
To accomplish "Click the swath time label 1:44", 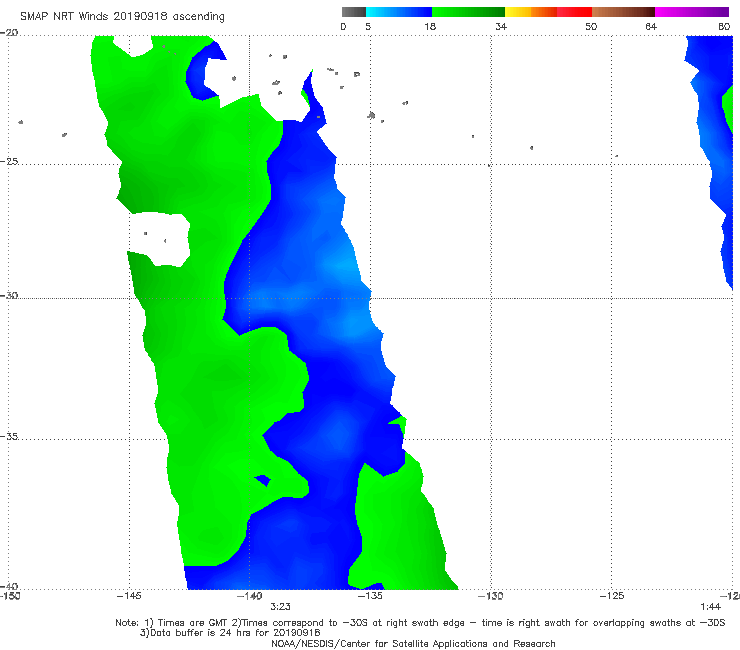I will click(x=710, y=607).
